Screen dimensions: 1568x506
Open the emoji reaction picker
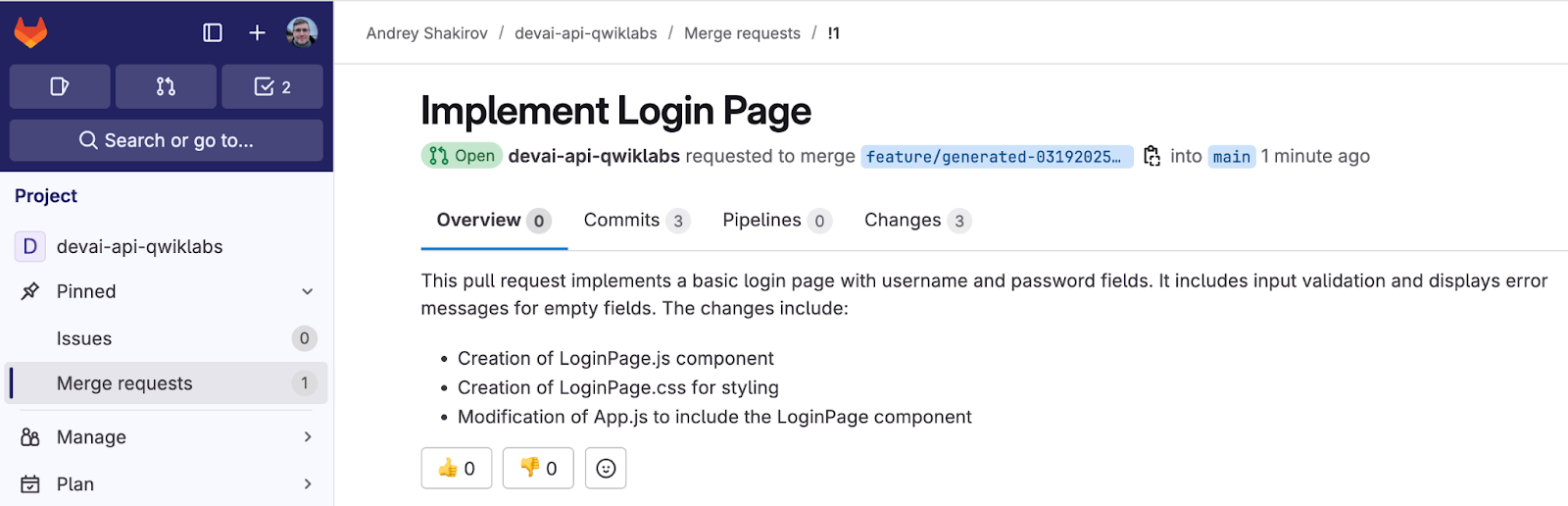point(606,468)
